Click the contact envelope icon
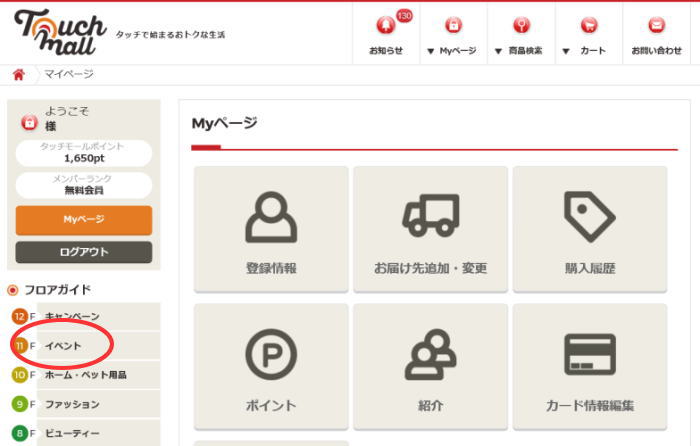This screenshot has height=446, width=700. 656,25
